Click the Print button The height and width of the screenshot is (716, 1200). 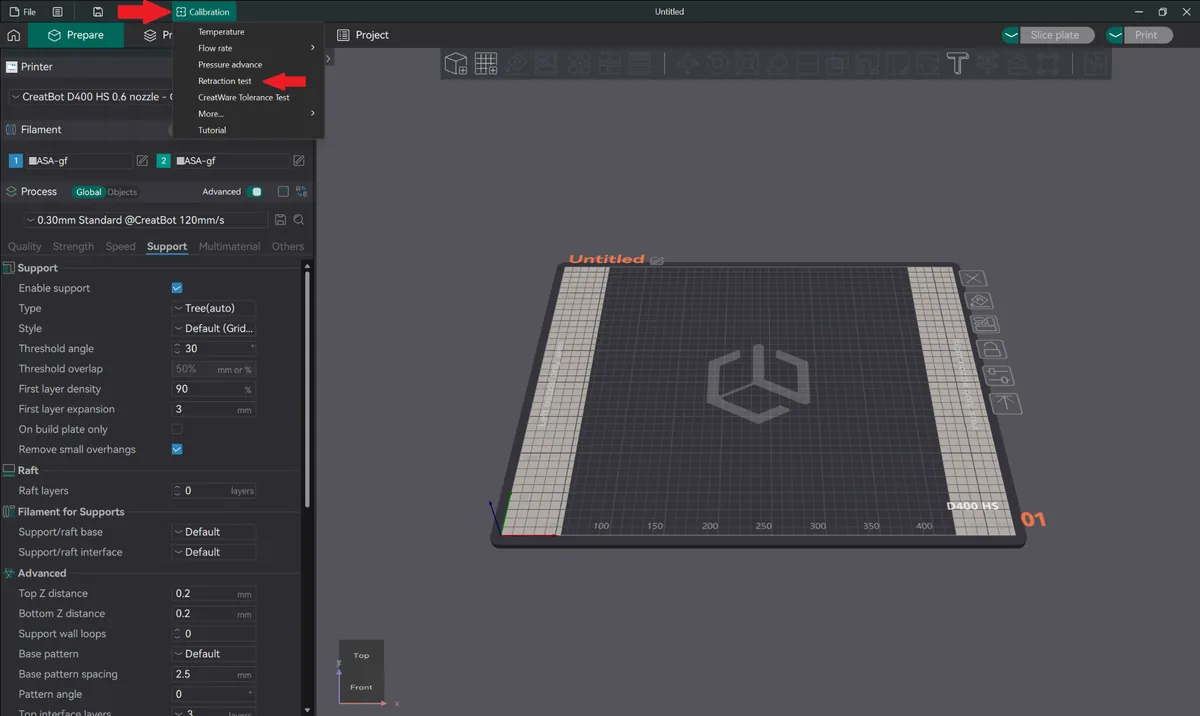[x=1146, y=35]
